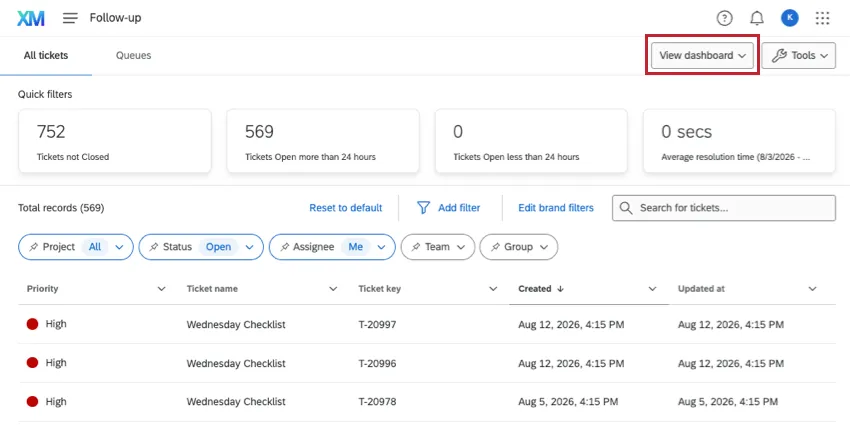Click Wednesday Checklist name in T-20996 row
Image resolution: width=850 pixels, height=425 pixels.
pyautogui.click(x=236, y=363)
